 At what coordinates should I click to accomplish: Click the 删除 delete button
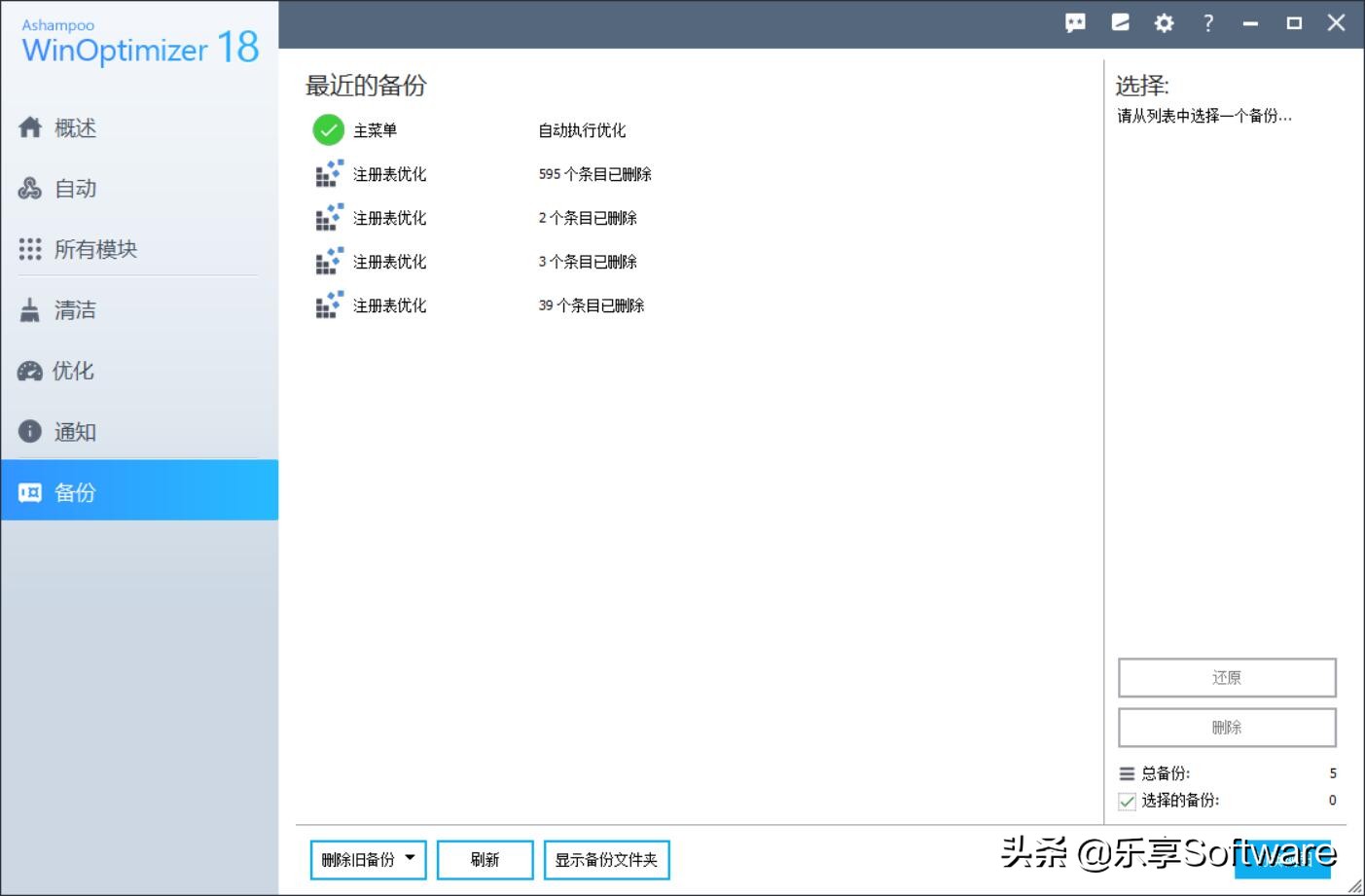coord(1226,727)
